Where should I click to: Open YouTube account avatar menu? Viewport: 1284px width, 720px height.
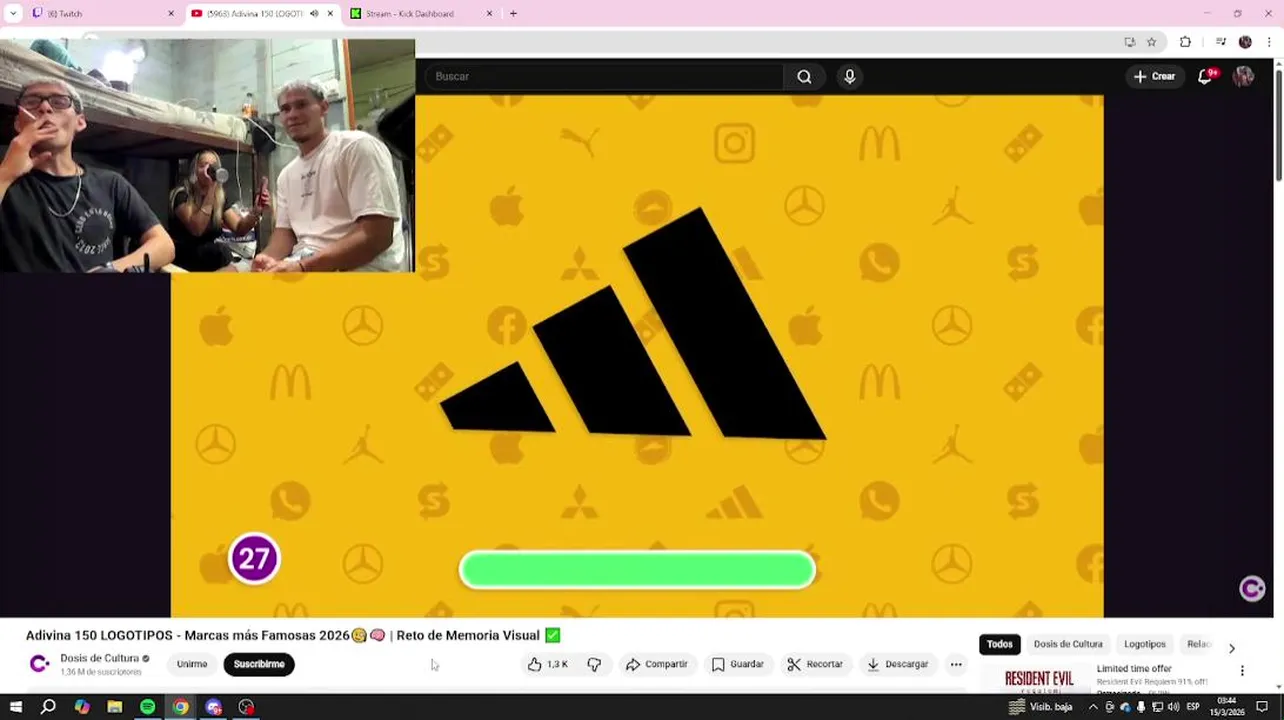pyautogui.click(x=1243, y=76)
